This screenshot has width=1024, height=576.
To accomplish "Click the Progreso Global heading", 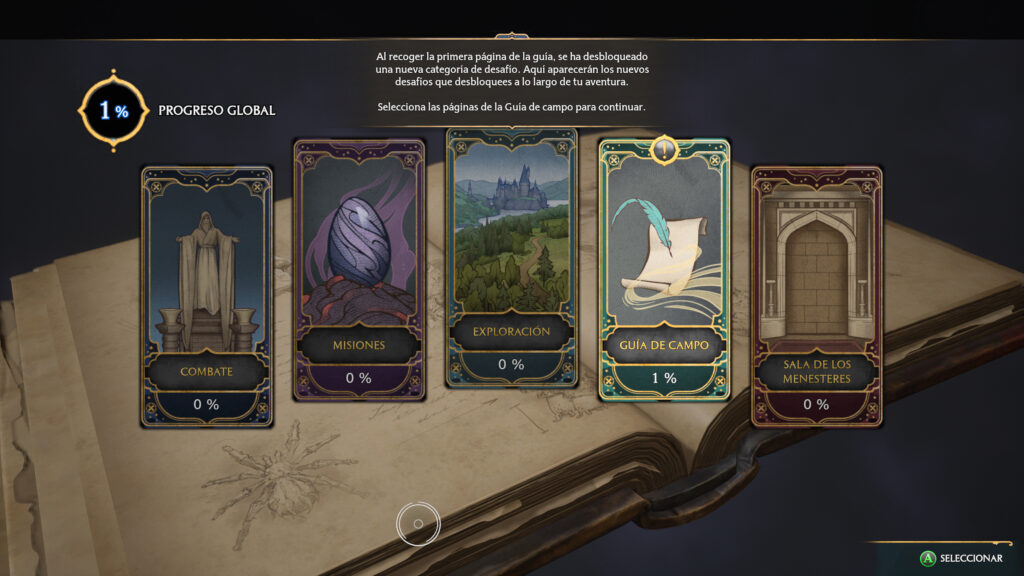I will pos(217,110).
